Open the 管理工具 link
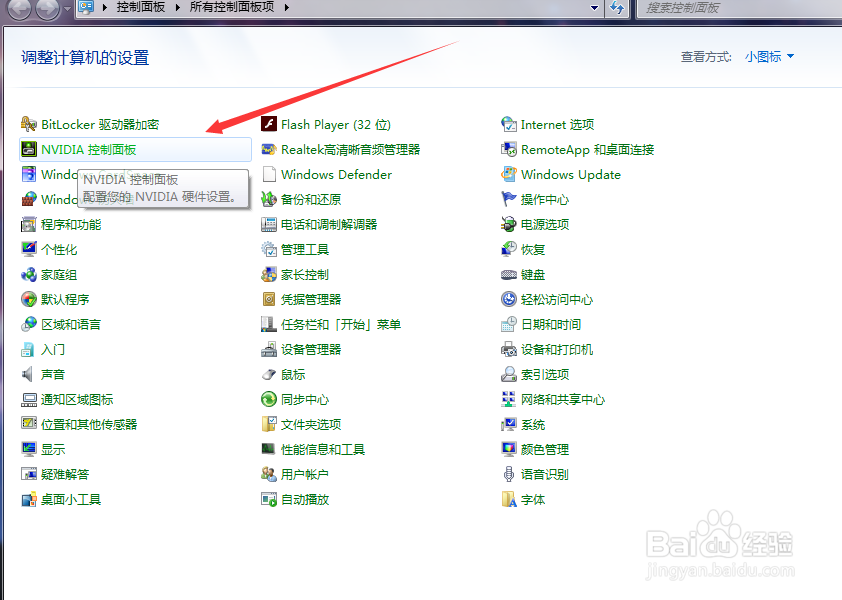842x600 pixels. coord(304,249)
